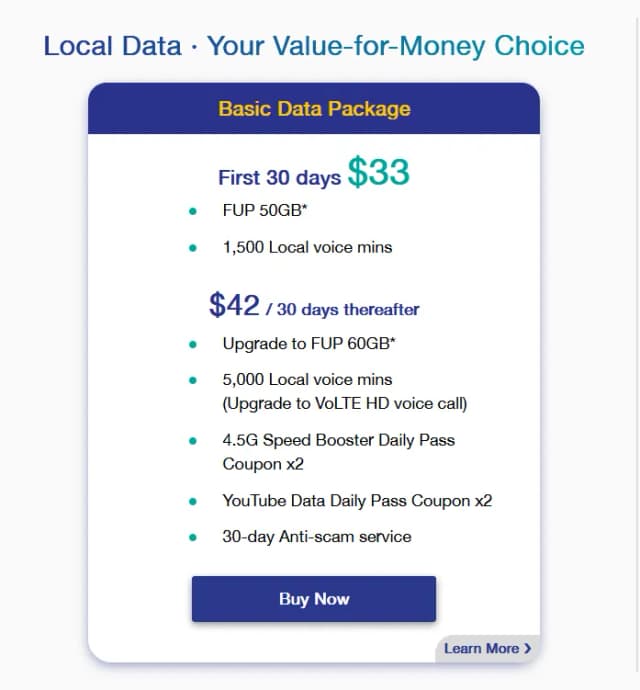Click the bullet next to FUP 50GB*
The height and width of the screenshot is (690, 640).
click(193, 211)
